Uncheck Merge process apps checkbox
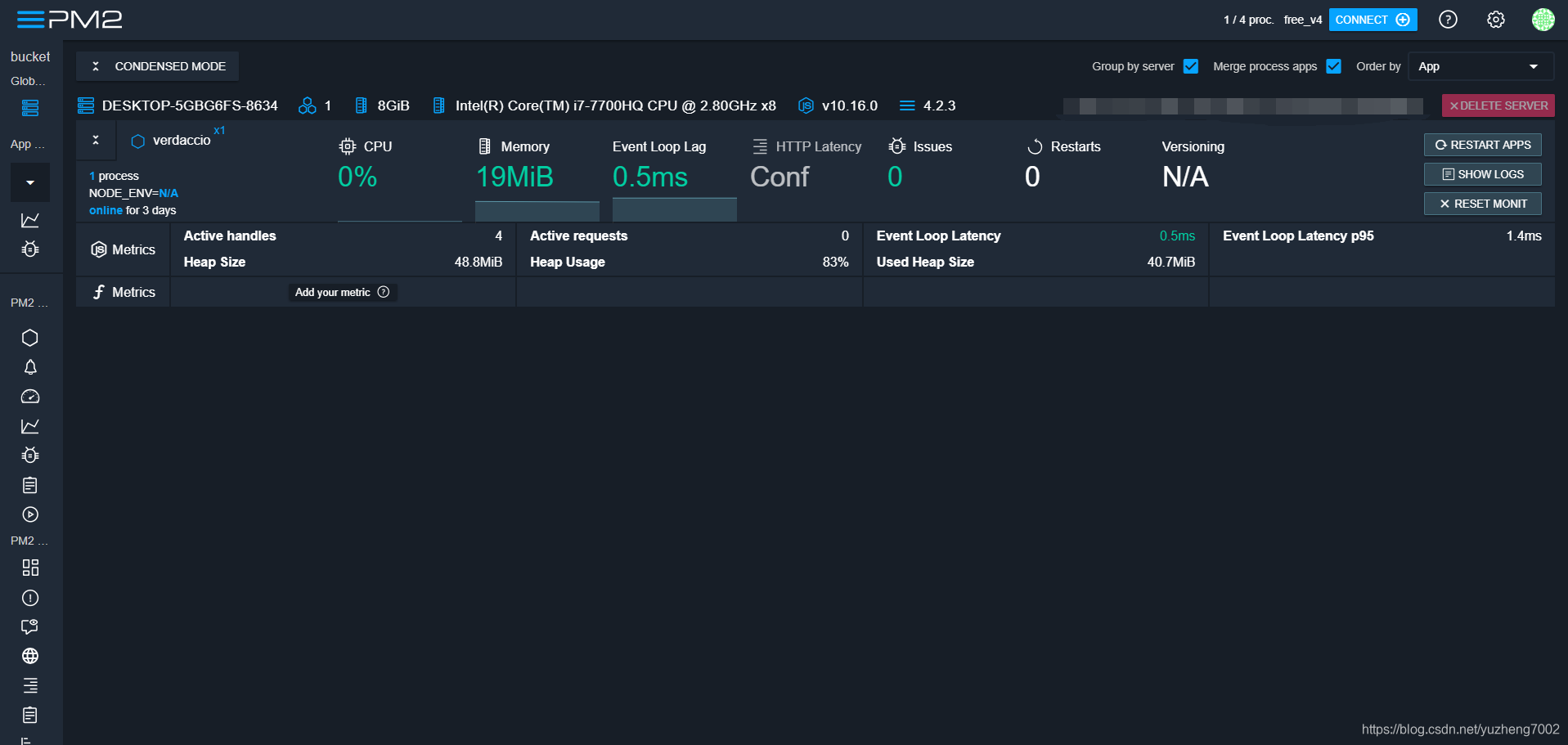Screen dimensions: 1568x745 (x=1333, y=66)
